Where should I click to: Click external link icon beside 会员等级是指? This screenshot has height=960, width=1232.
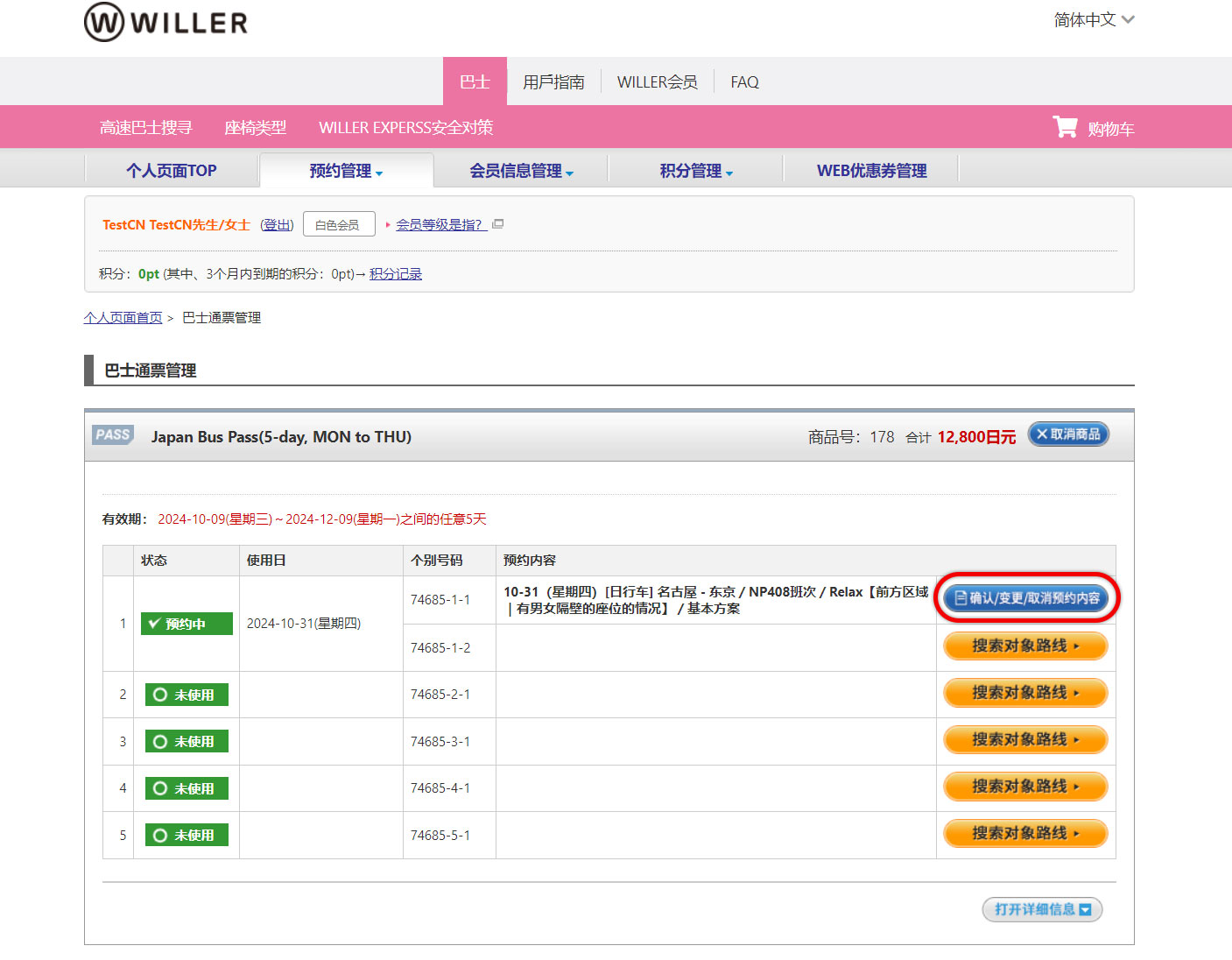498,224
